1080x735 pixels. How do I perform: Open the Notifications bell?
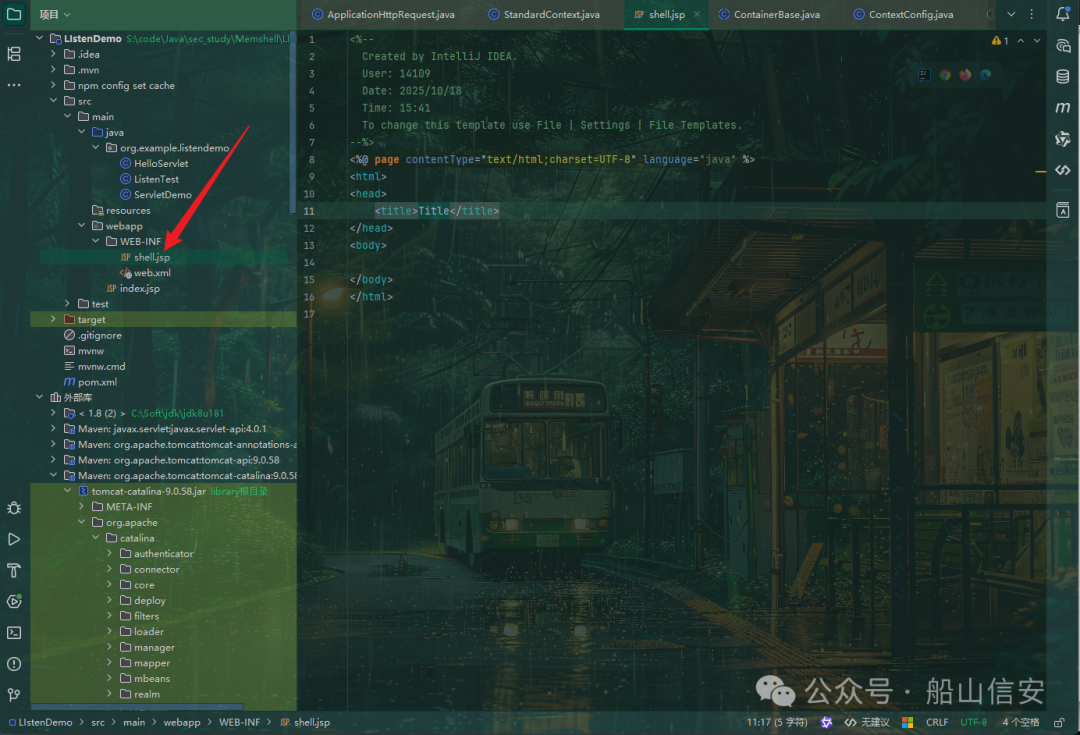(1063, 14)
